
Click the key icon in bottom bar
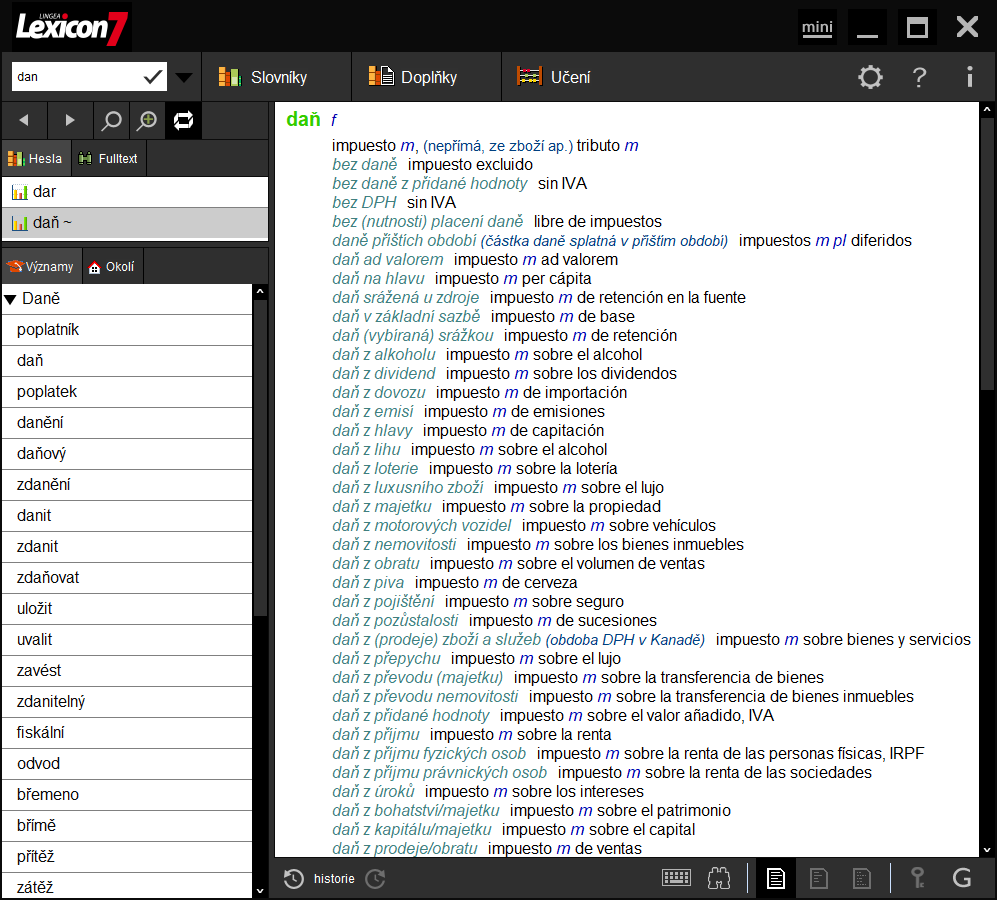(x=917, y=878)
